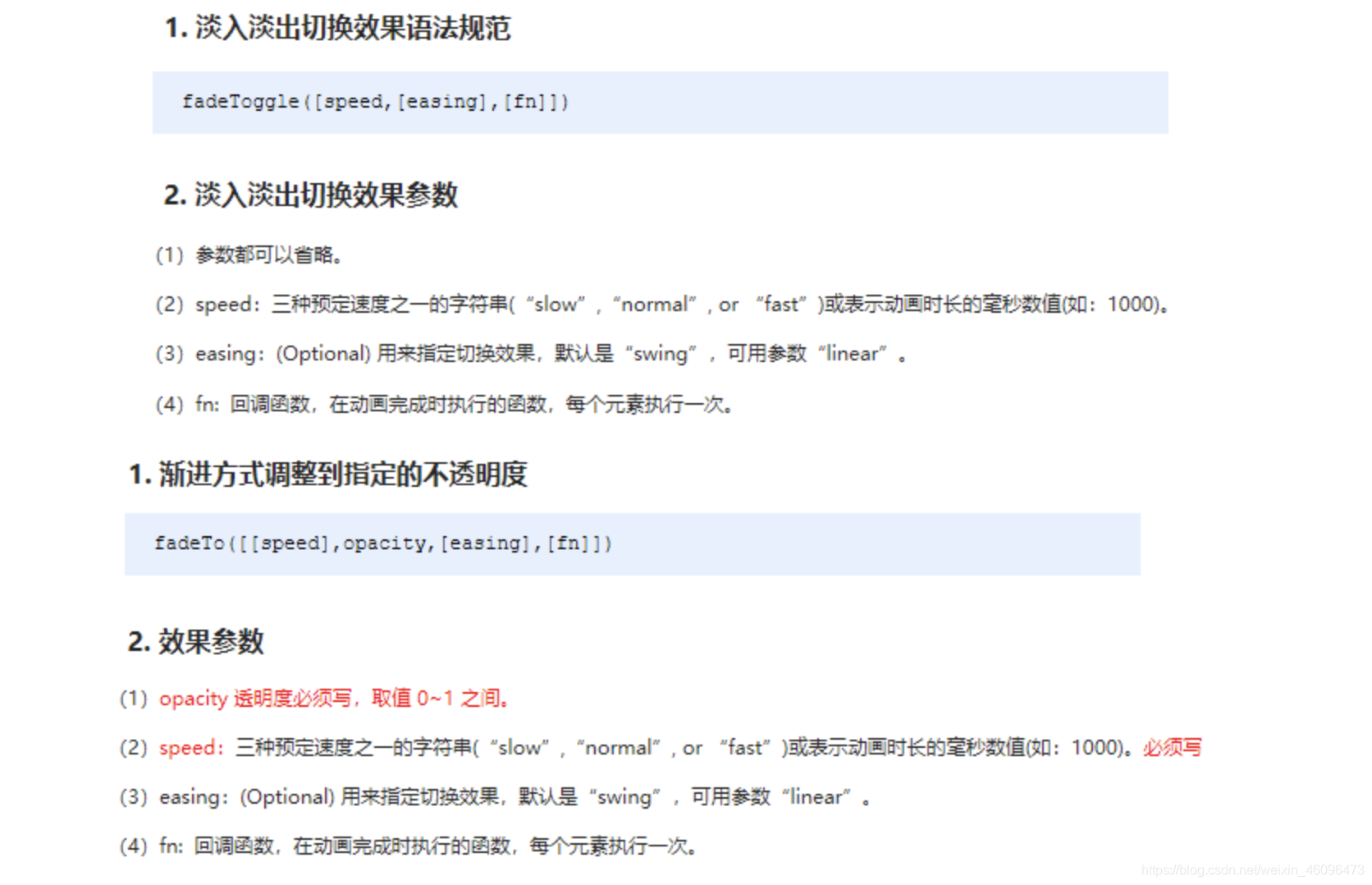1372x885 pixels.
Task: Click red text 'opacity 透明度必须写，取值 0~1 之间。'
Action: [335, 699]
